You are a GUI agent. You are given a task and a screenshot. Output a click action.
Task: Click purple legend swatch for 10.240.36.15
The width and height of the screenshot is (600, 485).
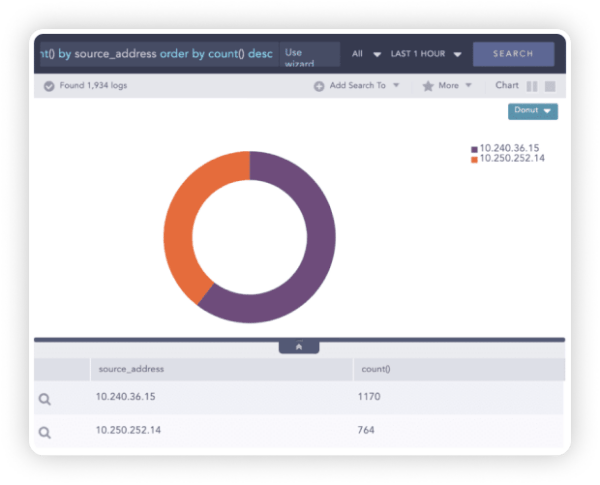474,149
